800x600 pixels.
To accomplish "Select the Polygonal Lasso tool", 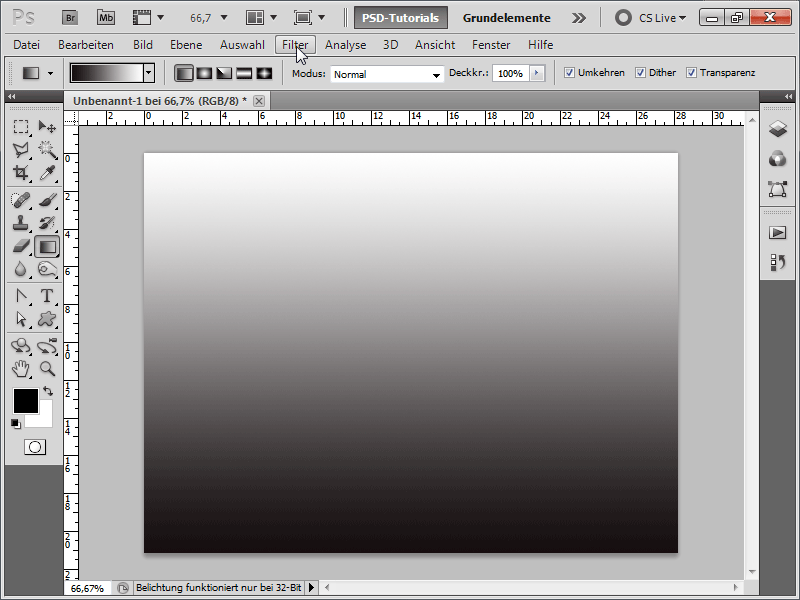I will click(21, 149).
